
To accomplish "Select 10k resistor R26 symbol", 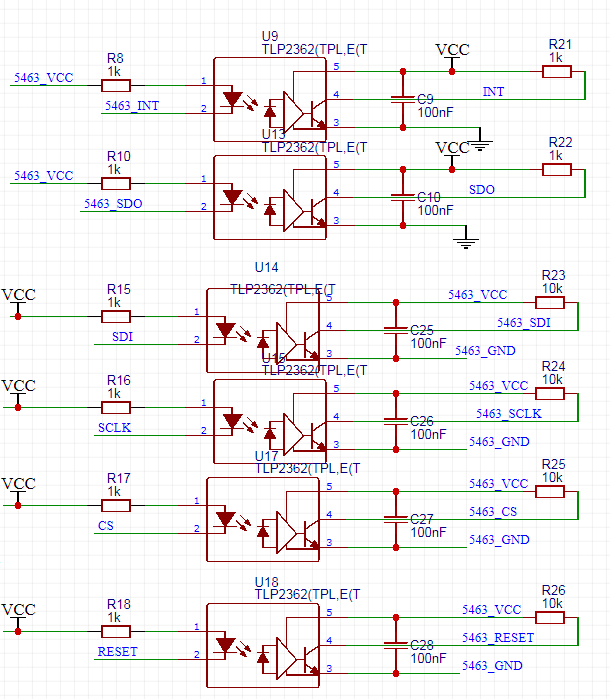I will point(550,617).
